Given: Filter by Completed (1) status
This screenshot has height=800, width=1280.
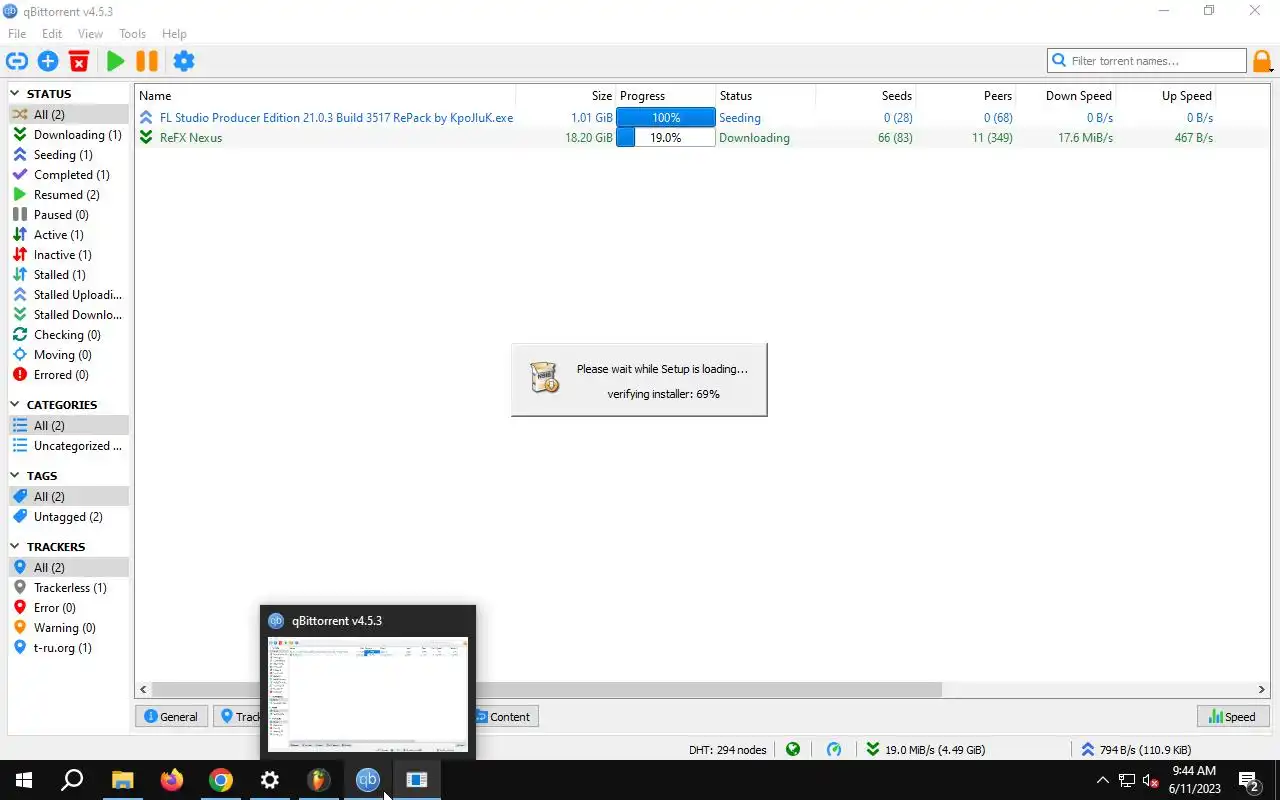Looking at the screenshot, I should (68, 175).
